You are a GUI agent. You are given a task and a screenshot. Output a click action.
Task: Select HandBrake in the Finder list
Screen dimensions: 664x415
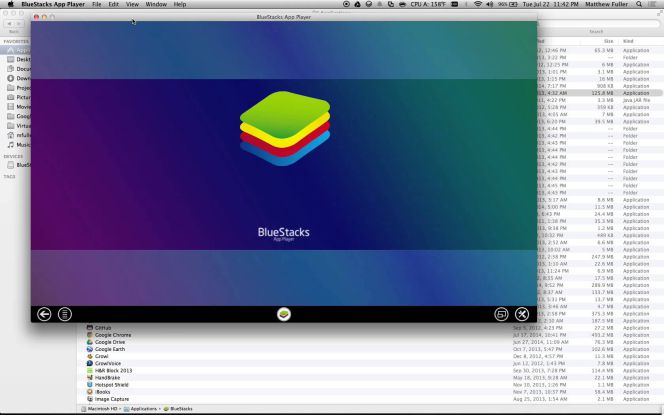point(107,378)
